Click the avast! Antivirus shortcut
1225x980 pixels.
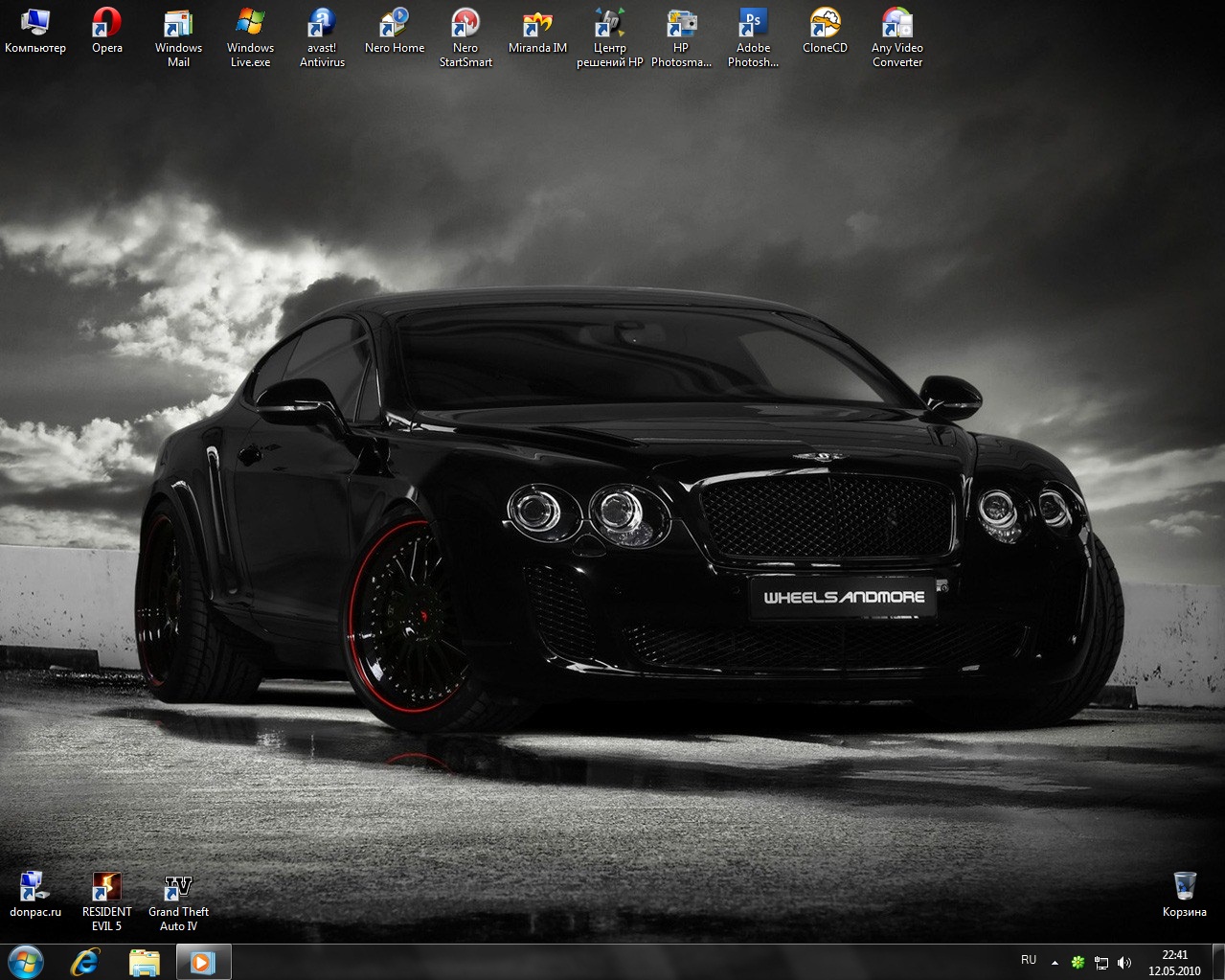322,38
